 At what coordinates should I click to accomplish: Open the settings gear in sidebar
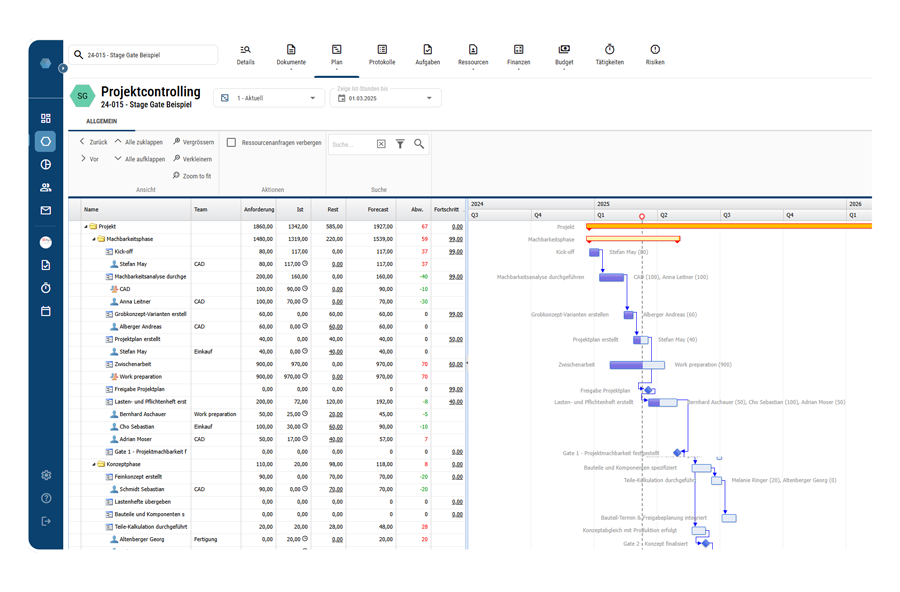(x=46, y=476)
